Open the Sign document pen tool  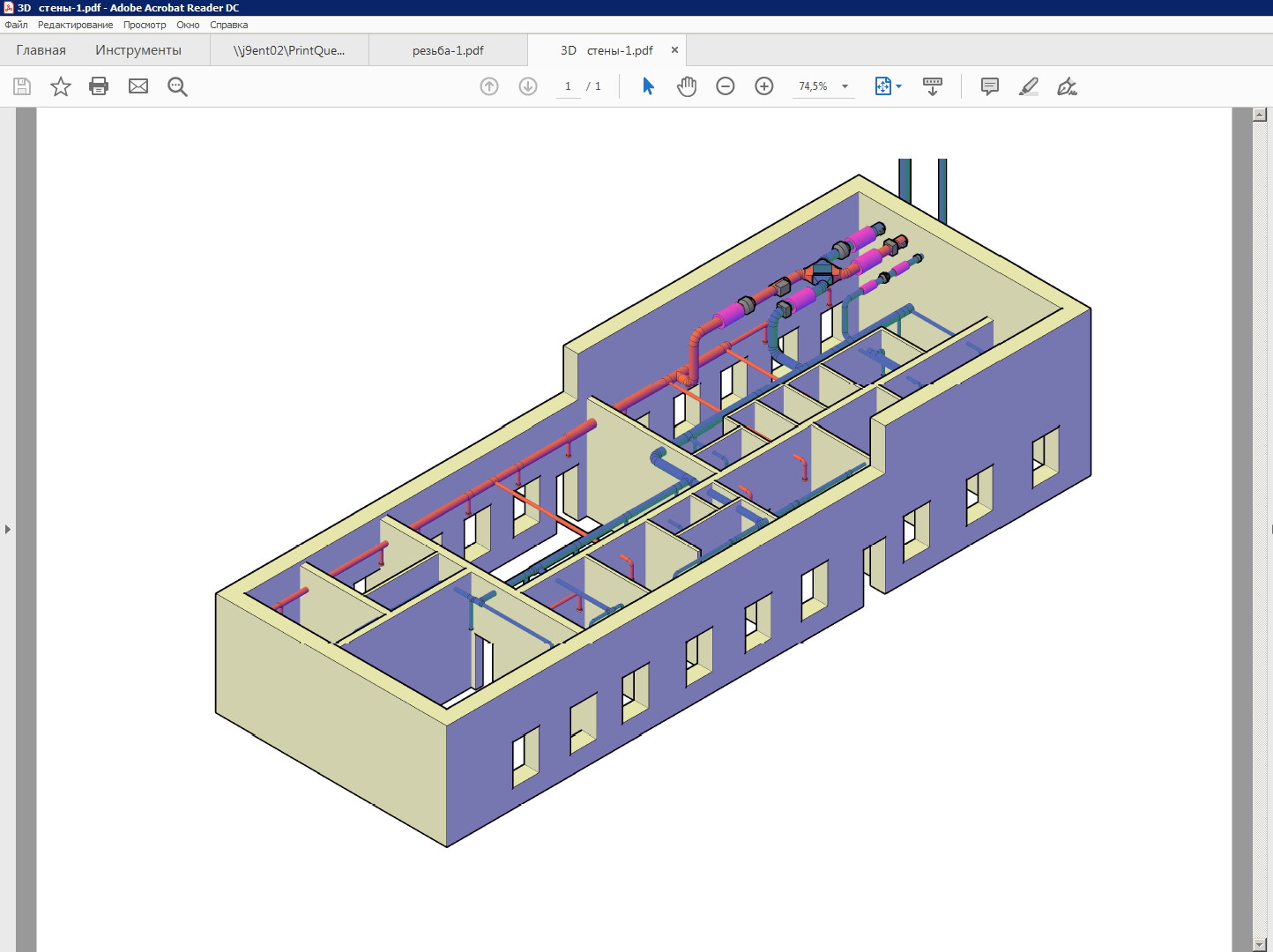coord(1068,86)
